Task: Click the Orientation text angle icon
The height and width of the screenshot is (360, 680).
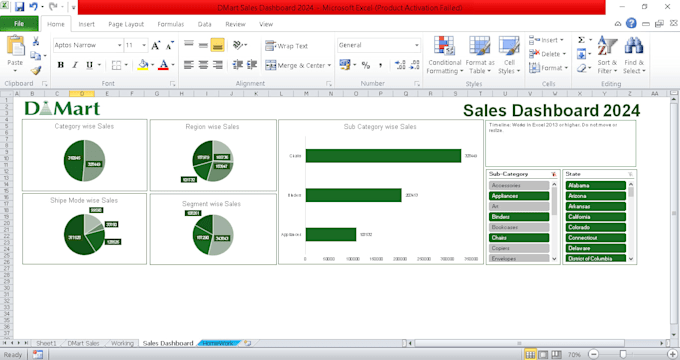Action: [238, 45]
